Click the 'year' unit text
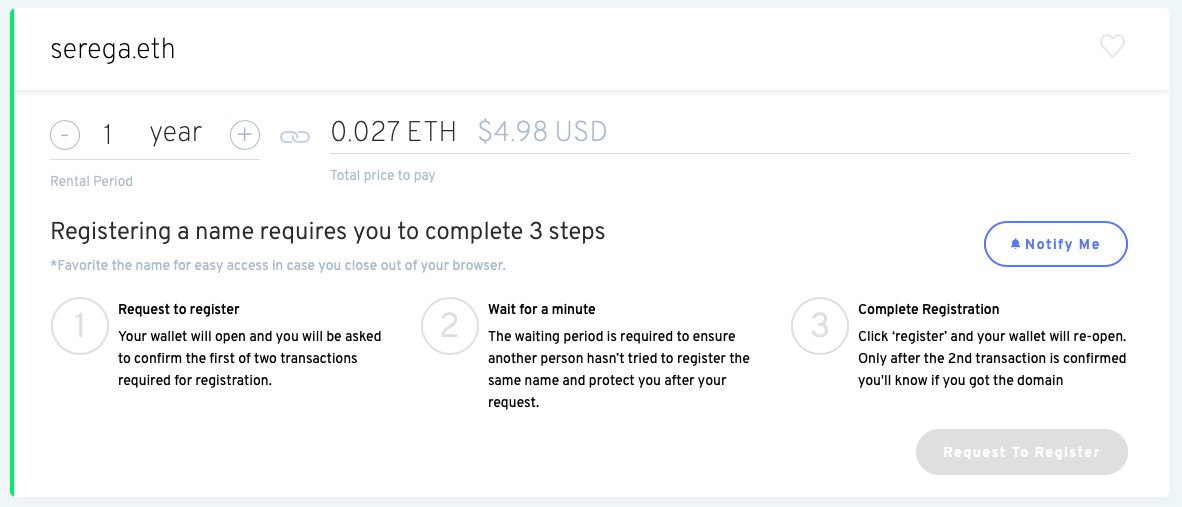1182x507 pixels. click(x=176, y=133)
